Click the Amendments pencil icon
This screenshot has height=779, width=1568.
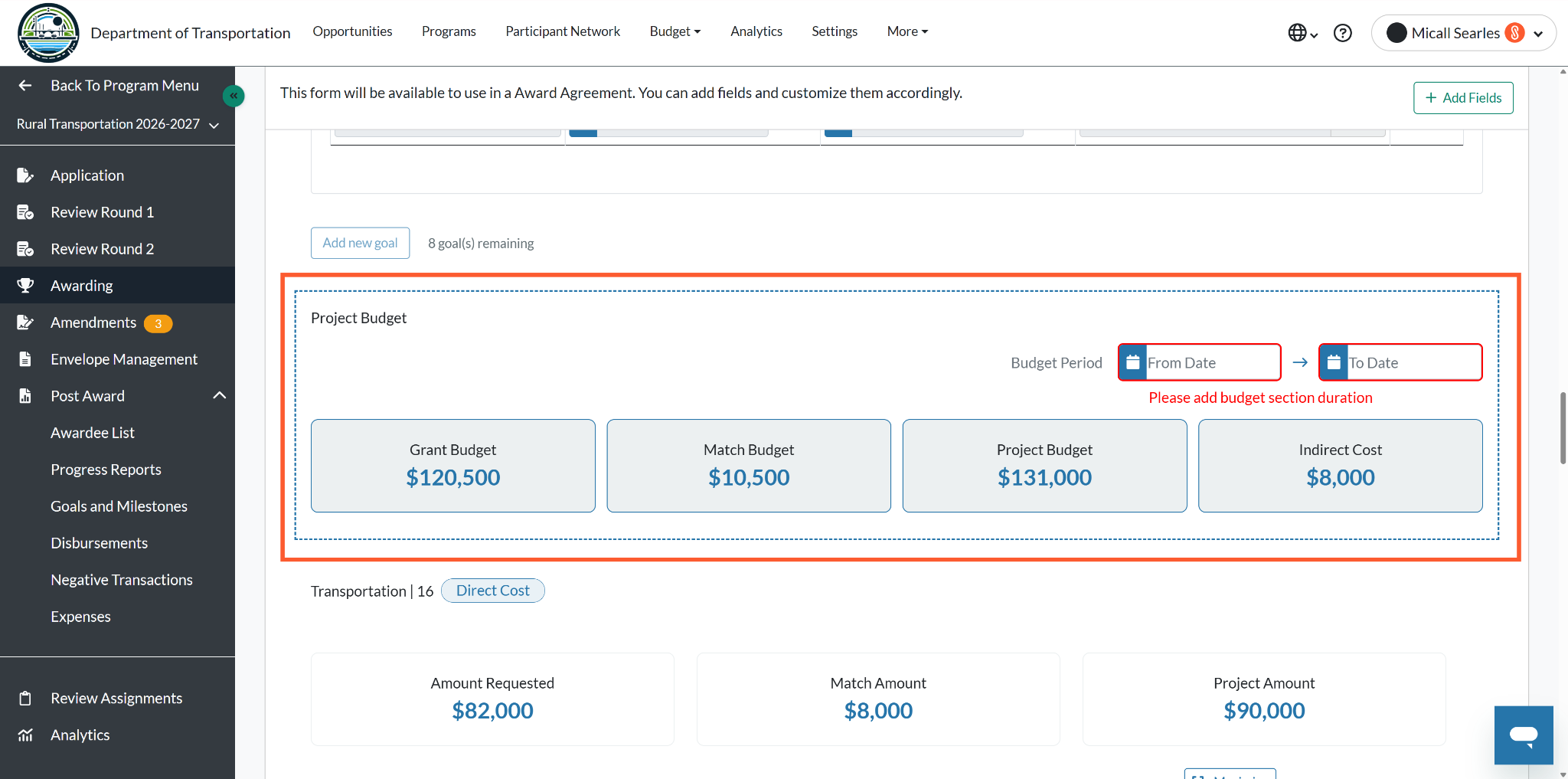(x=25, y=322)
